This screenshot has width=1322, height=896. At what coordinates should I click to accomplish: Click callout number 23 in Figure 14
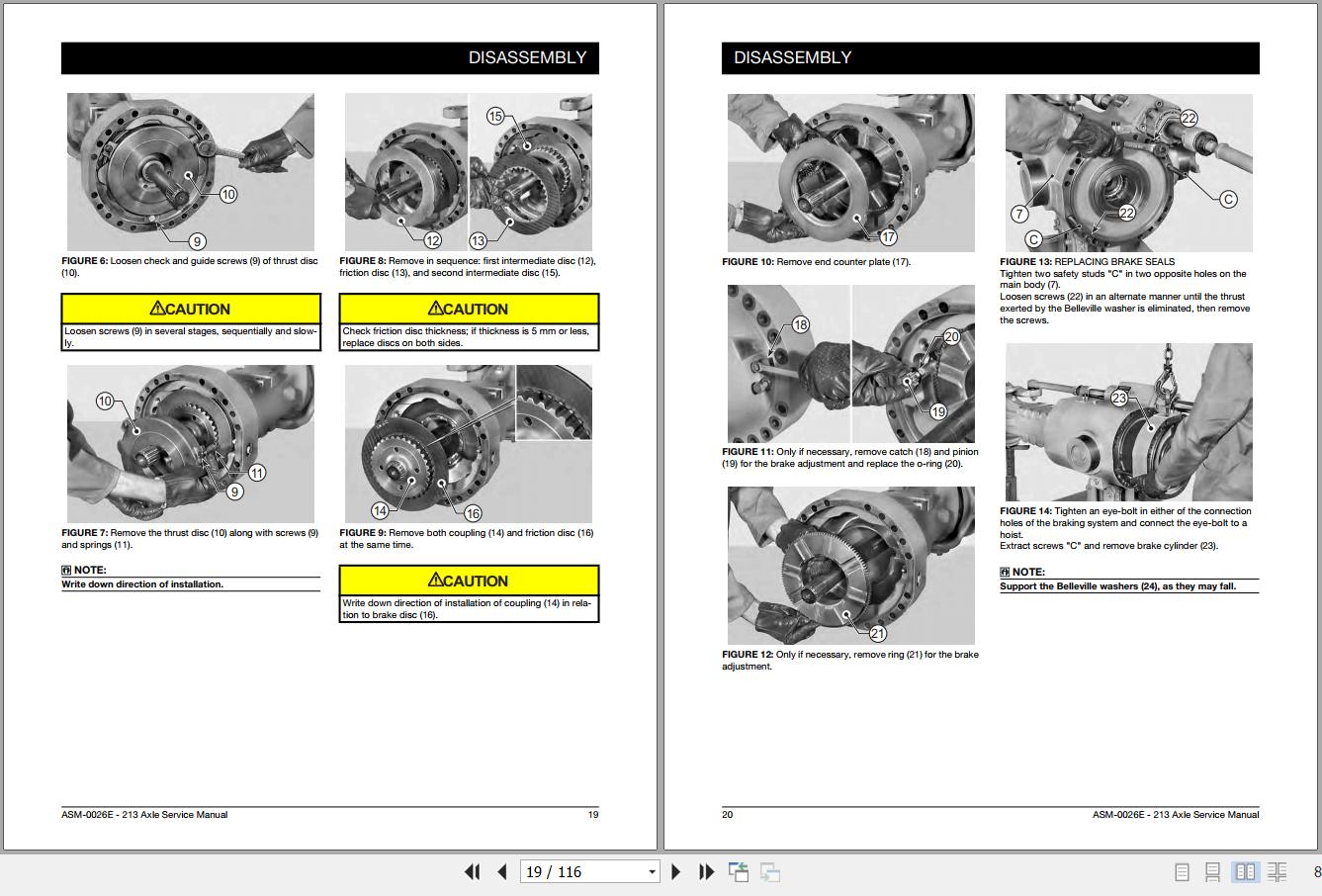point(1119,398)
